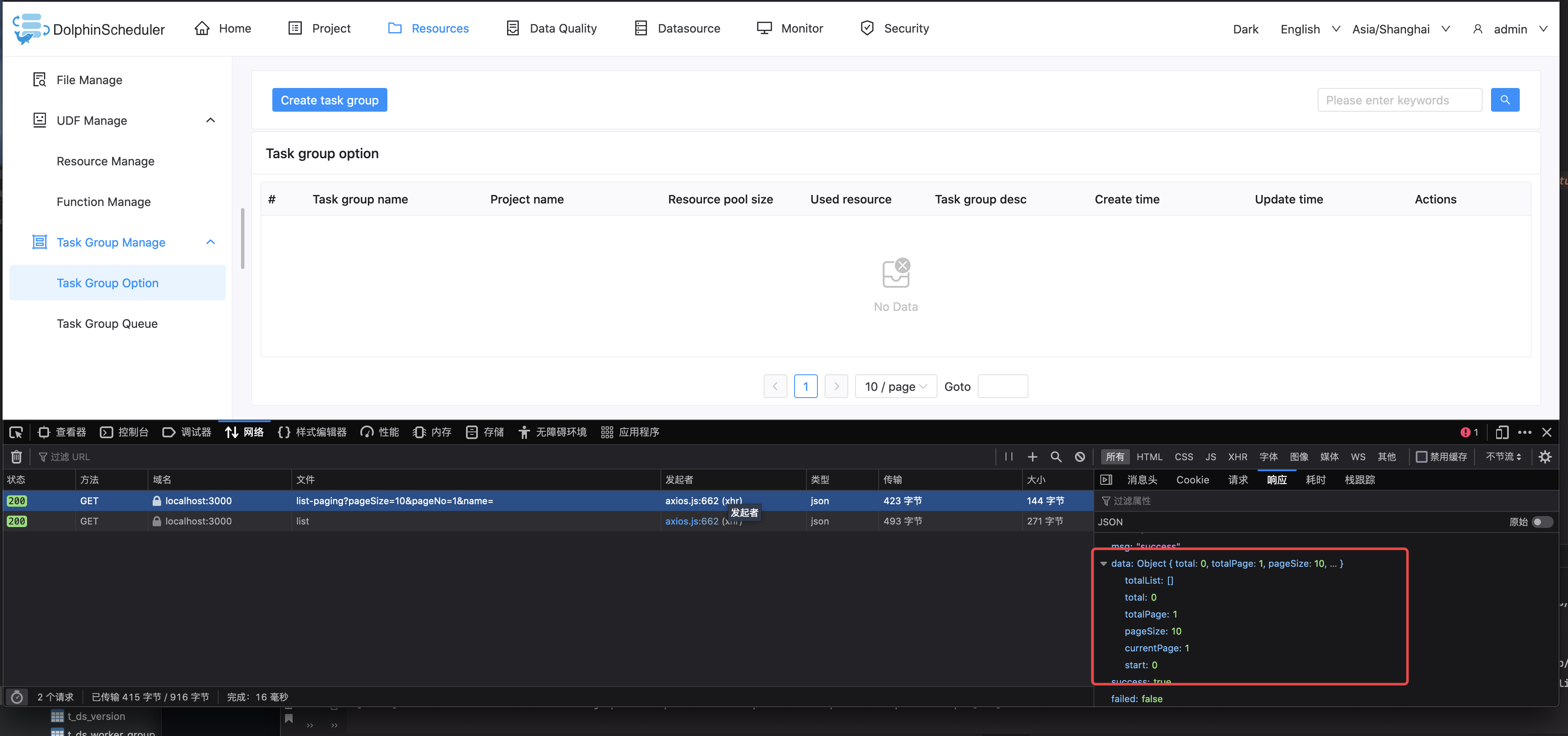This screenshot has height=736, width=1568.
Task: Toggle the 原始 raw JSON switch
Action: 1542,522
